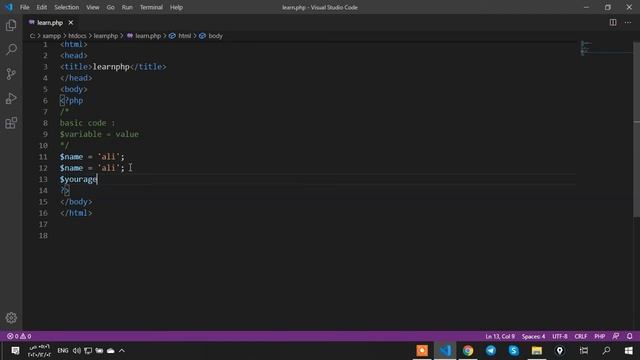Open File Explorer from the taskbar
Viewport: 640px width, 360px height.
coord(536,350)
